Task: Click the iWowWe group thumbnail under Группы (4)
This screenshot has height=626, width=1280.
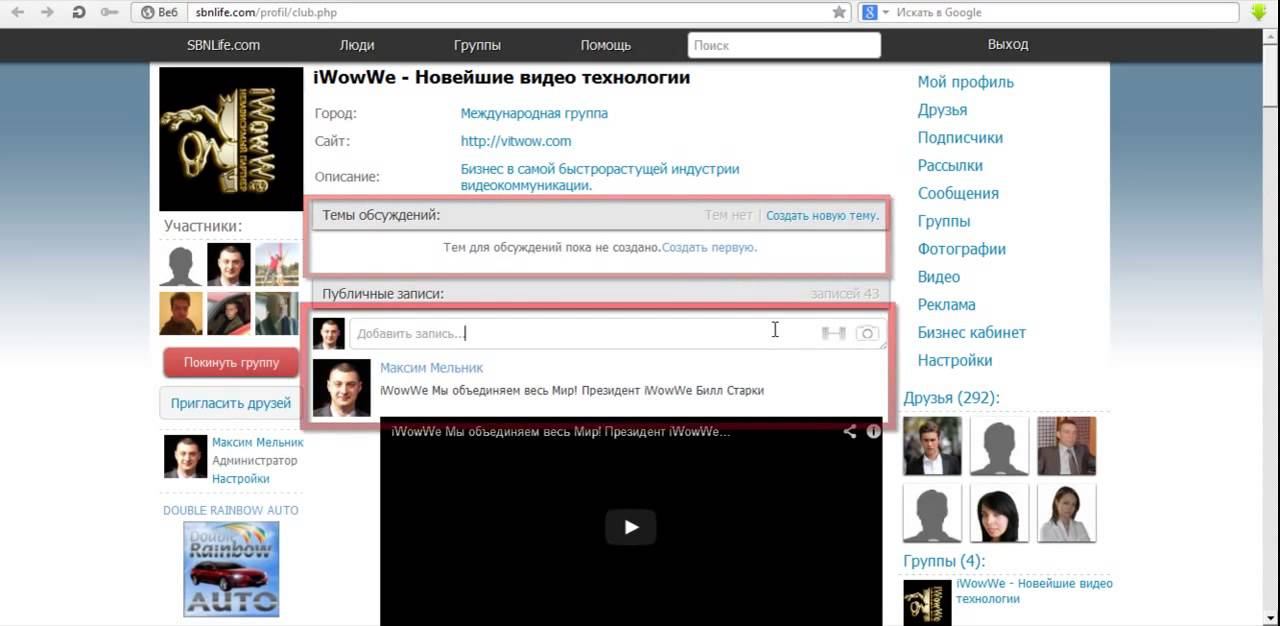Action: pos(927,603)
